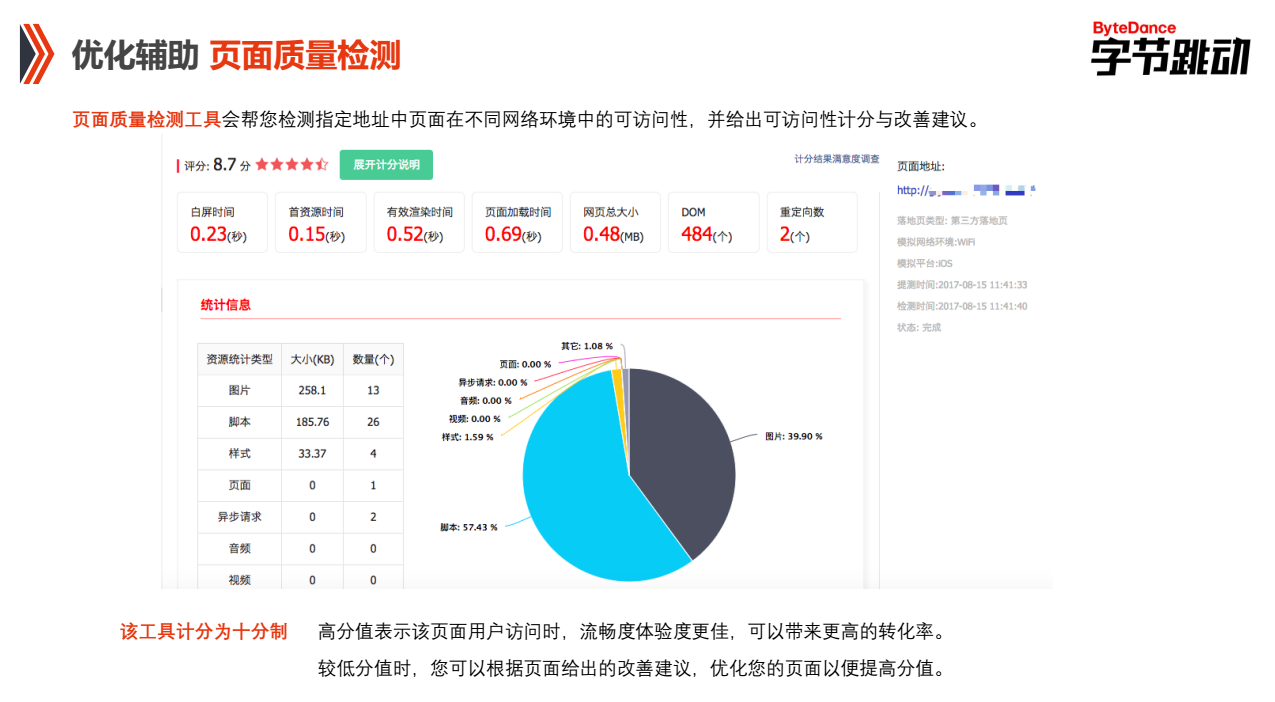Select the 网页总大小 0.48MB card
The height and width of the screenshot is (702, 1275).
click(615, 222)
